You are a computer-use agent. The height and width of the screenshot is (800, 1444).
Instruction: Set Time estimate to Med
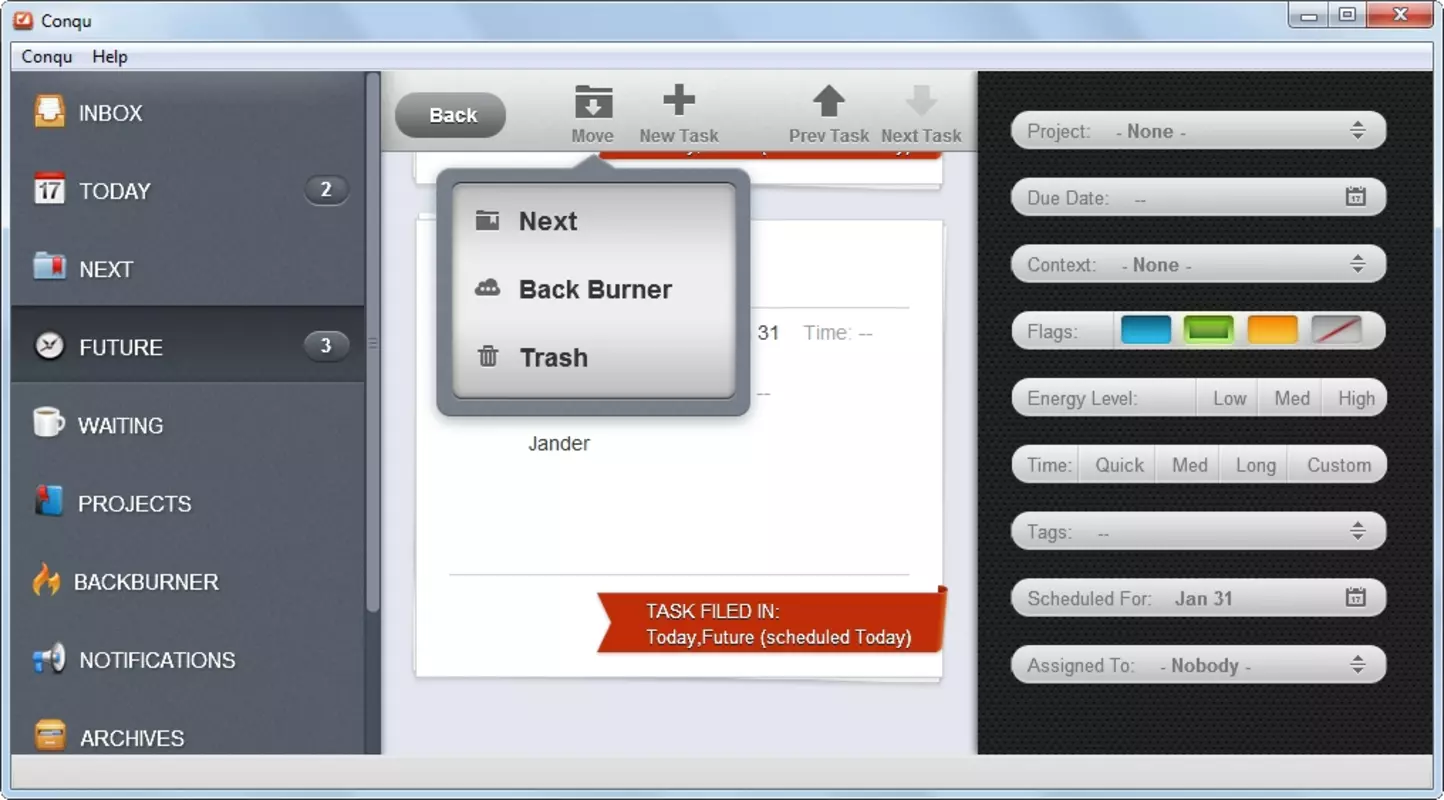(x=1189, y=465)
